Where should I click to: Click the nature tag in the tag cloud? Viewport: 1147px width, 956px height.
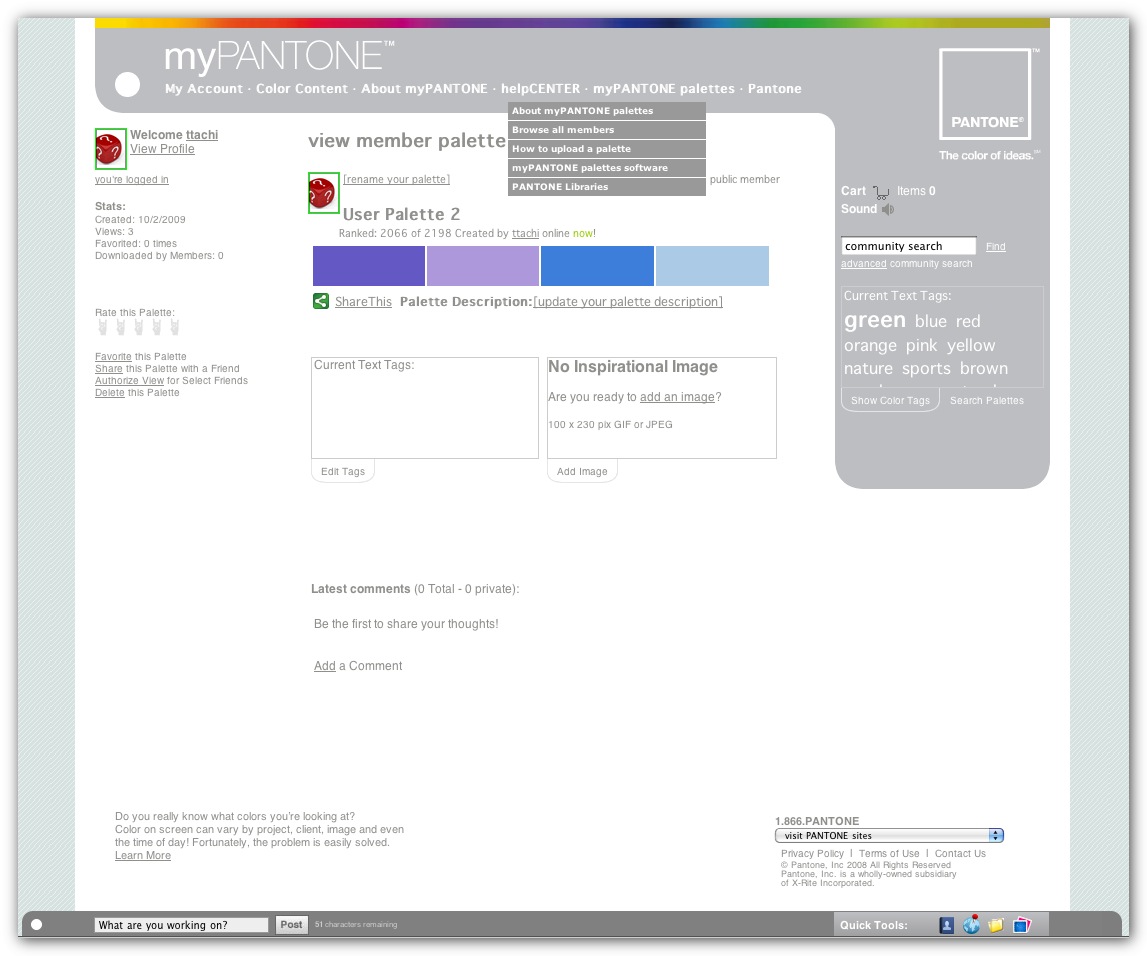coord(868,369)
